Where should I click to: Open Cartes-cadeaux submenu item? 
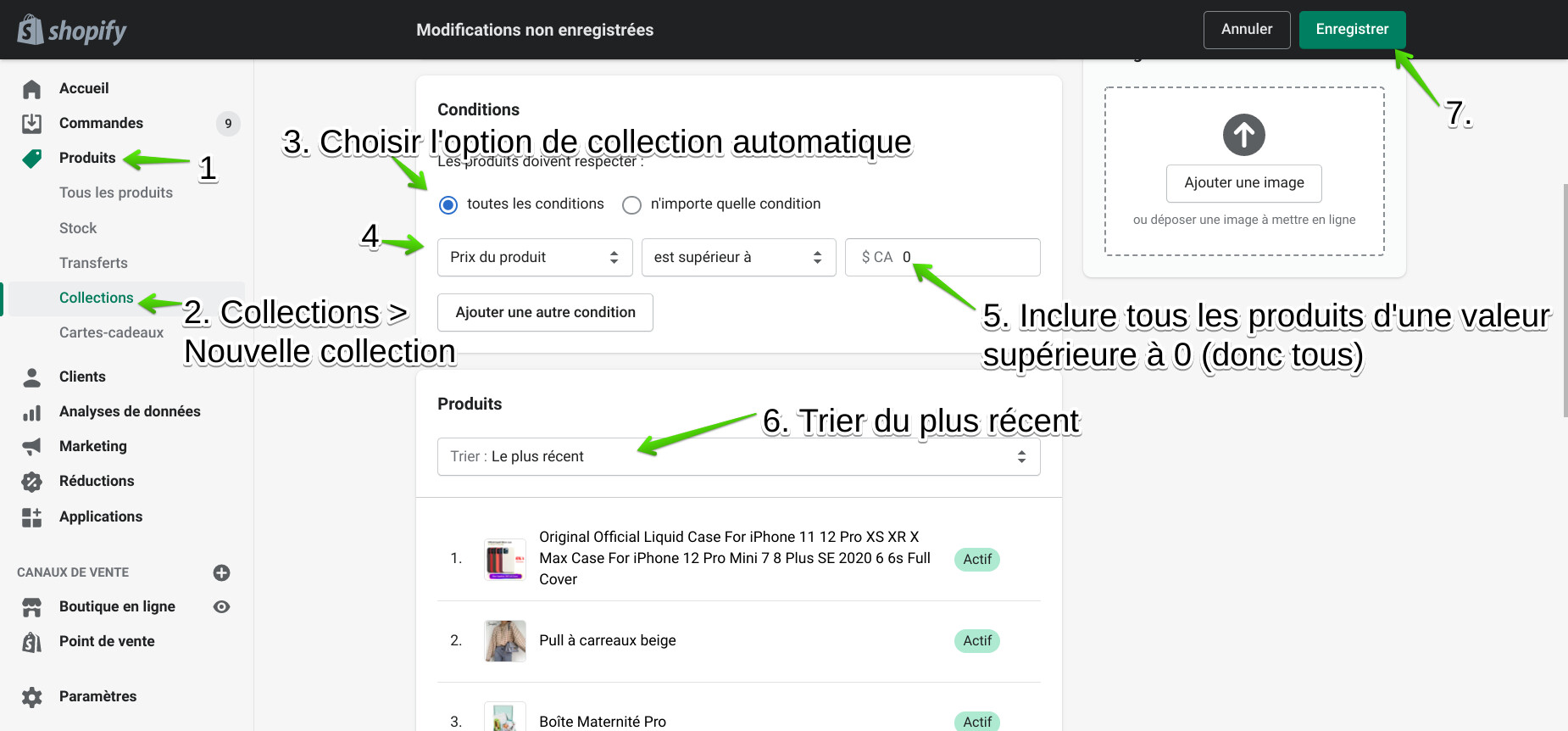coord(111,332)
